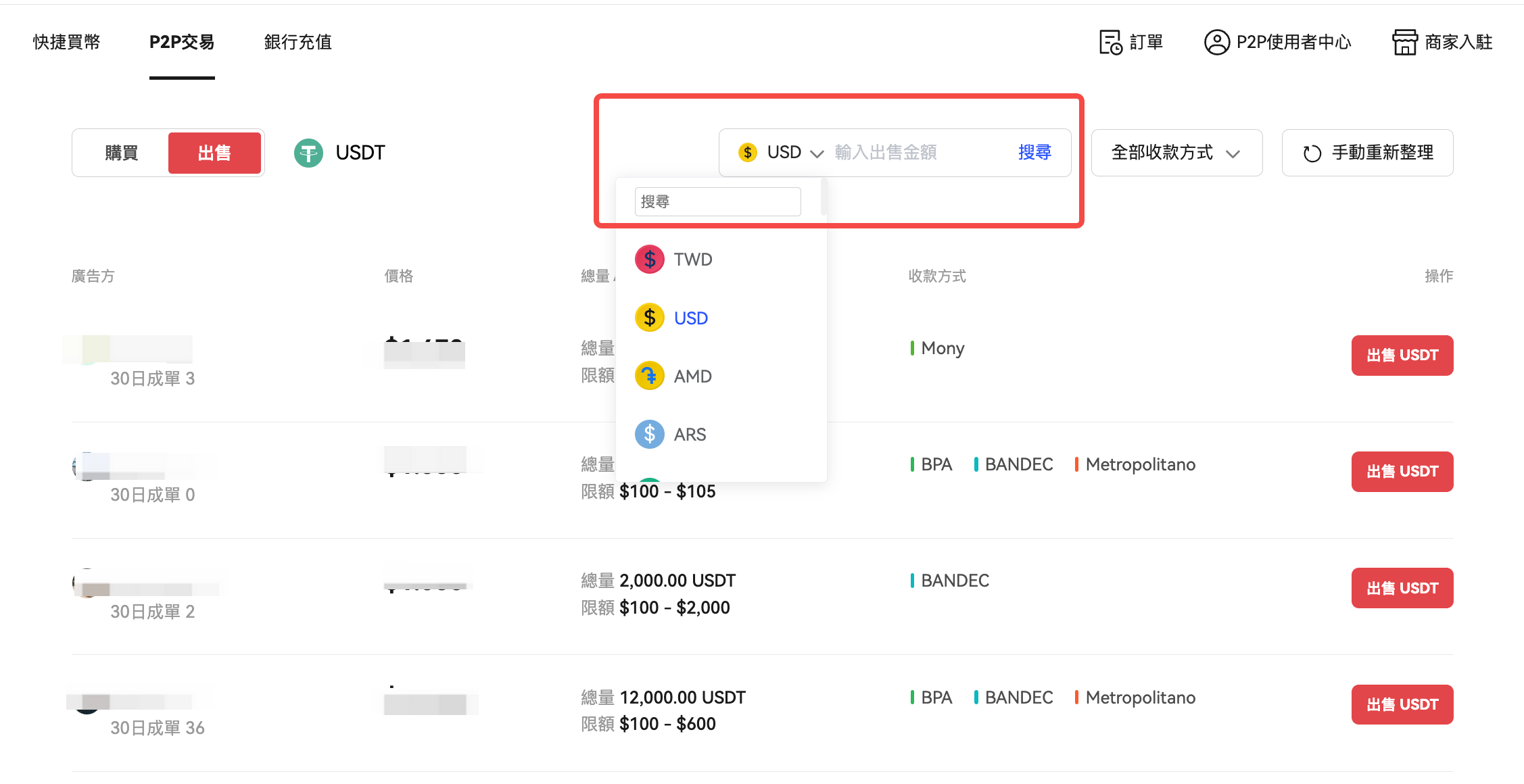Switch to the 出售 sell toggle

(x=214, y=153)
